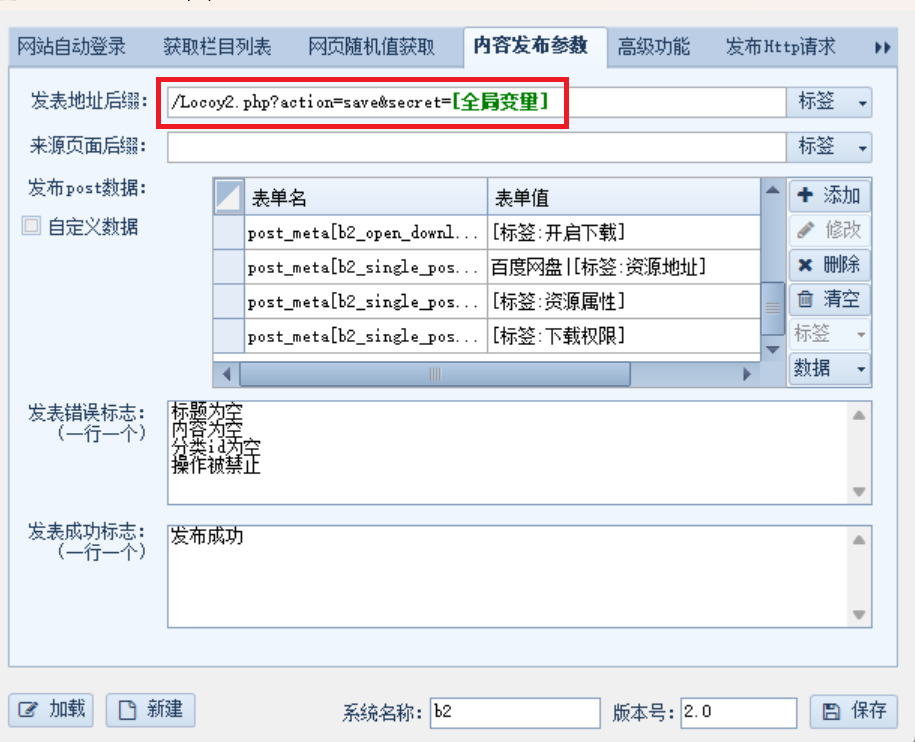Click the text 发布成功 in success flags
The height and width of the screenshot is (742, 915).
(207, 536)
